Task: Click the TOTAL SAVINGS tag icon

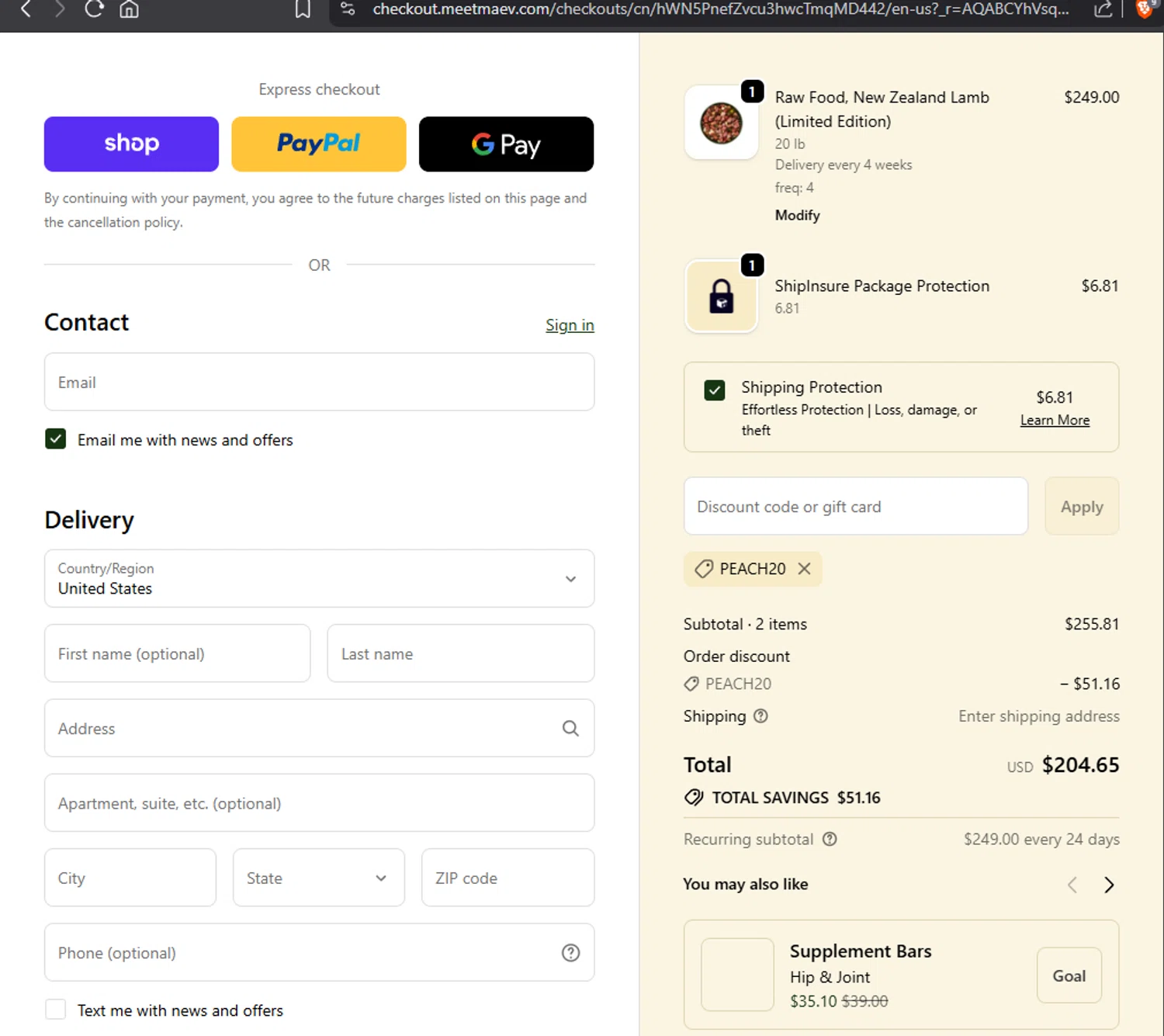Action: coord(694,798)
